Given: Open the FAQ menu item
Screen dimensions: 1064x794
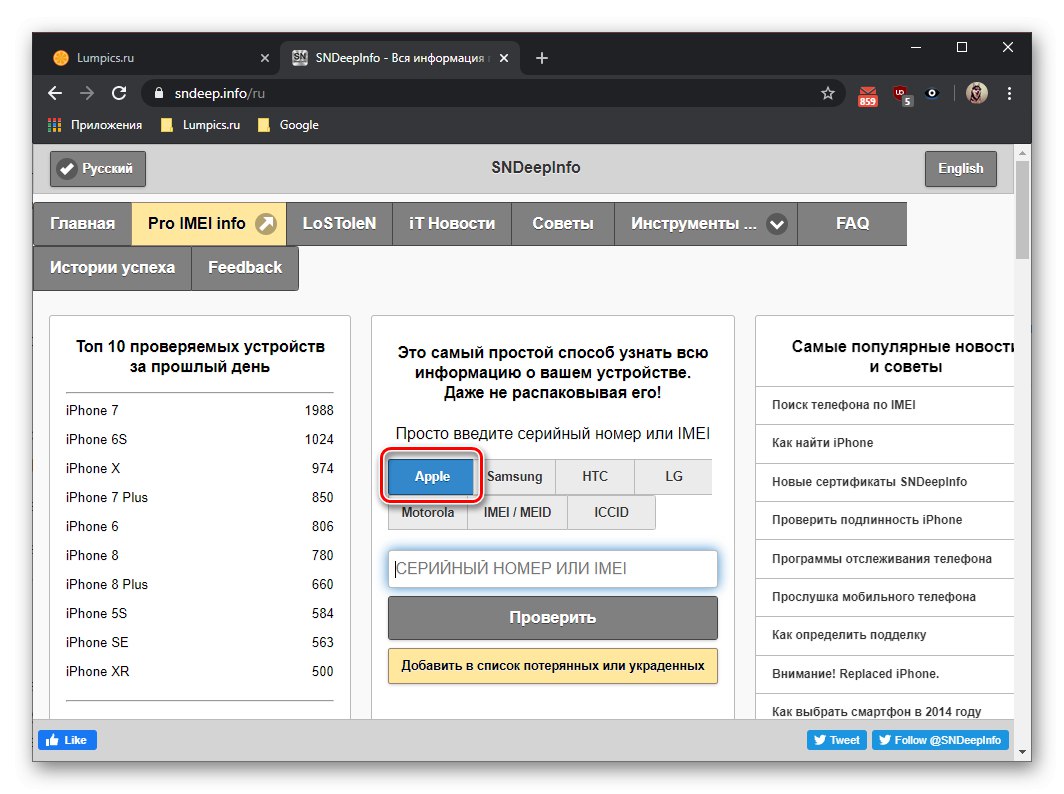Looking at the screenshot, I should [852, 223].
